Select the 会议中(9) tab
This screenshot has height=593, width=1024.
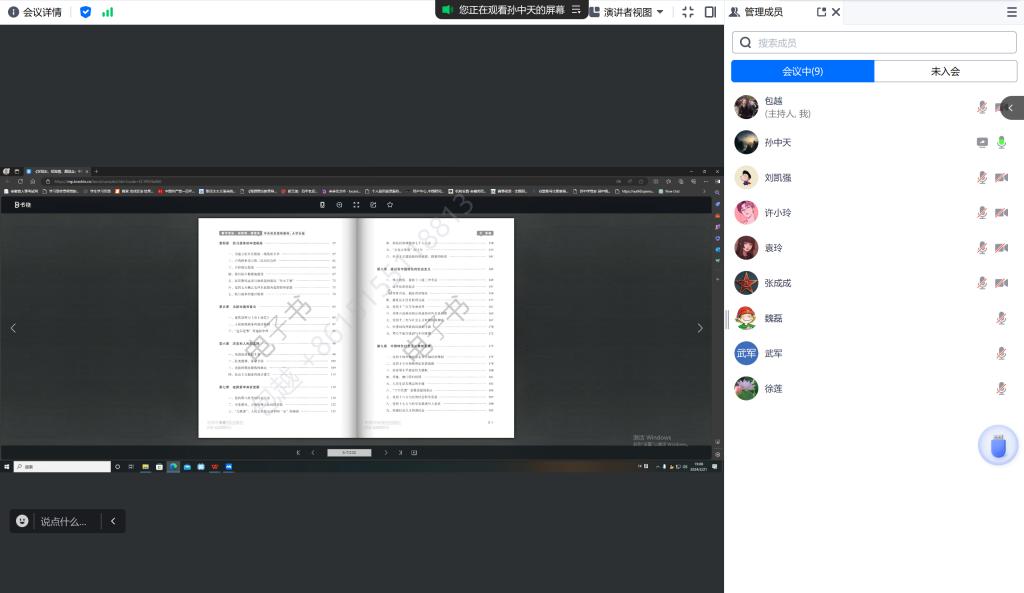tap(802, 72)
